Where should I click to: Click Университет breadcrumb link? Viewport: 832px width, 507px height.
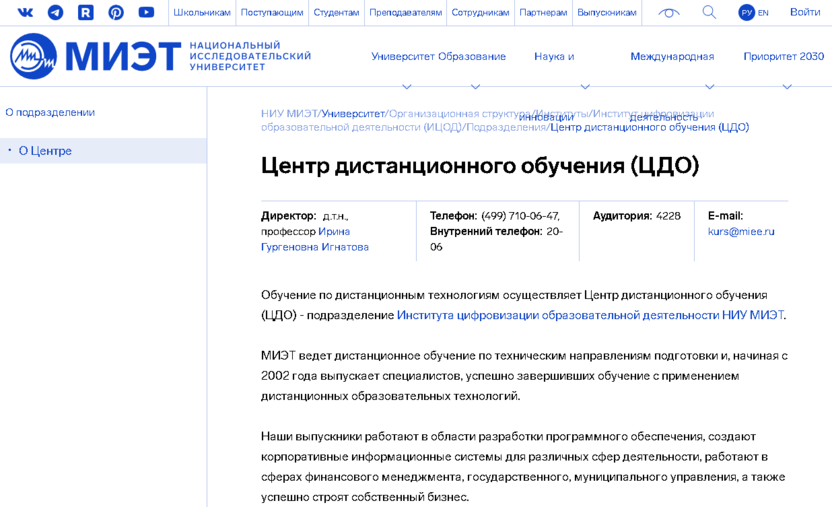pyautogui.click(x=353, y=113)
